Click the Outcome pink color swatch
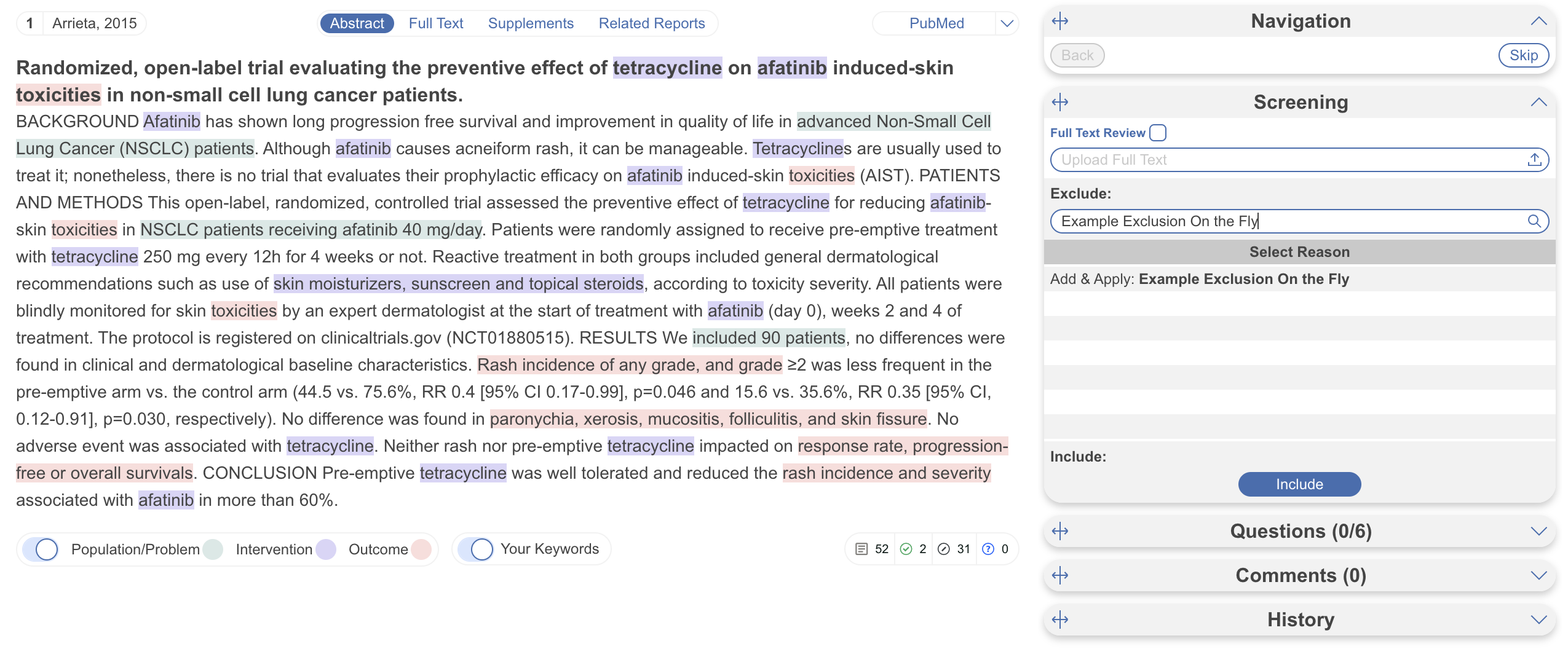 point(421,549)
